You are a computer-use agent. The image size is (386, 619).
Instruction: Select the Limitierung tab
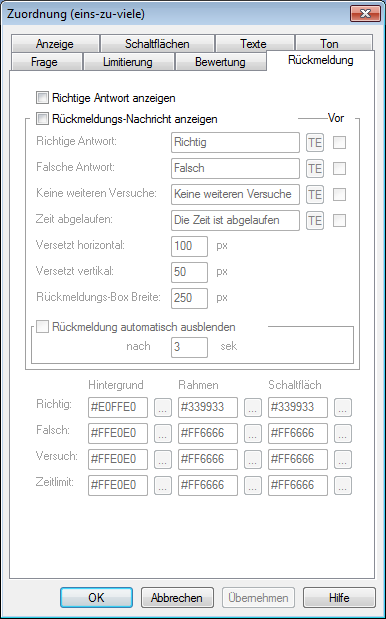128,62
